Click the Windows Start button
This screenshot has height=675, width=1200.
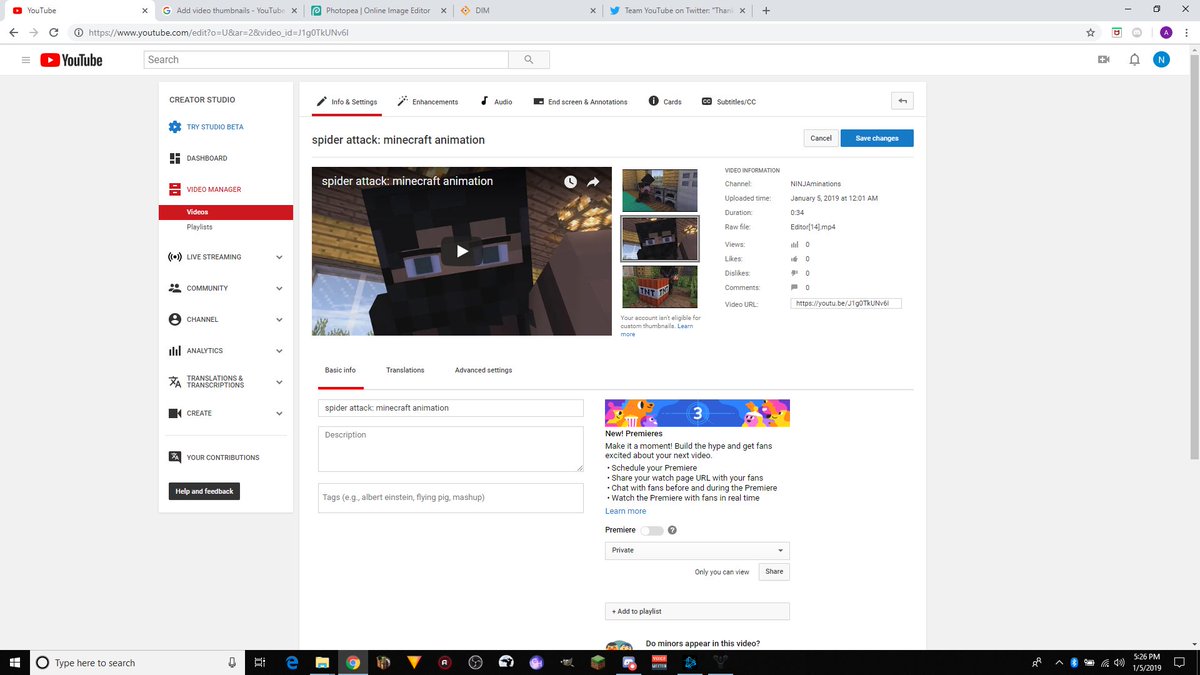tap(13, 662)
